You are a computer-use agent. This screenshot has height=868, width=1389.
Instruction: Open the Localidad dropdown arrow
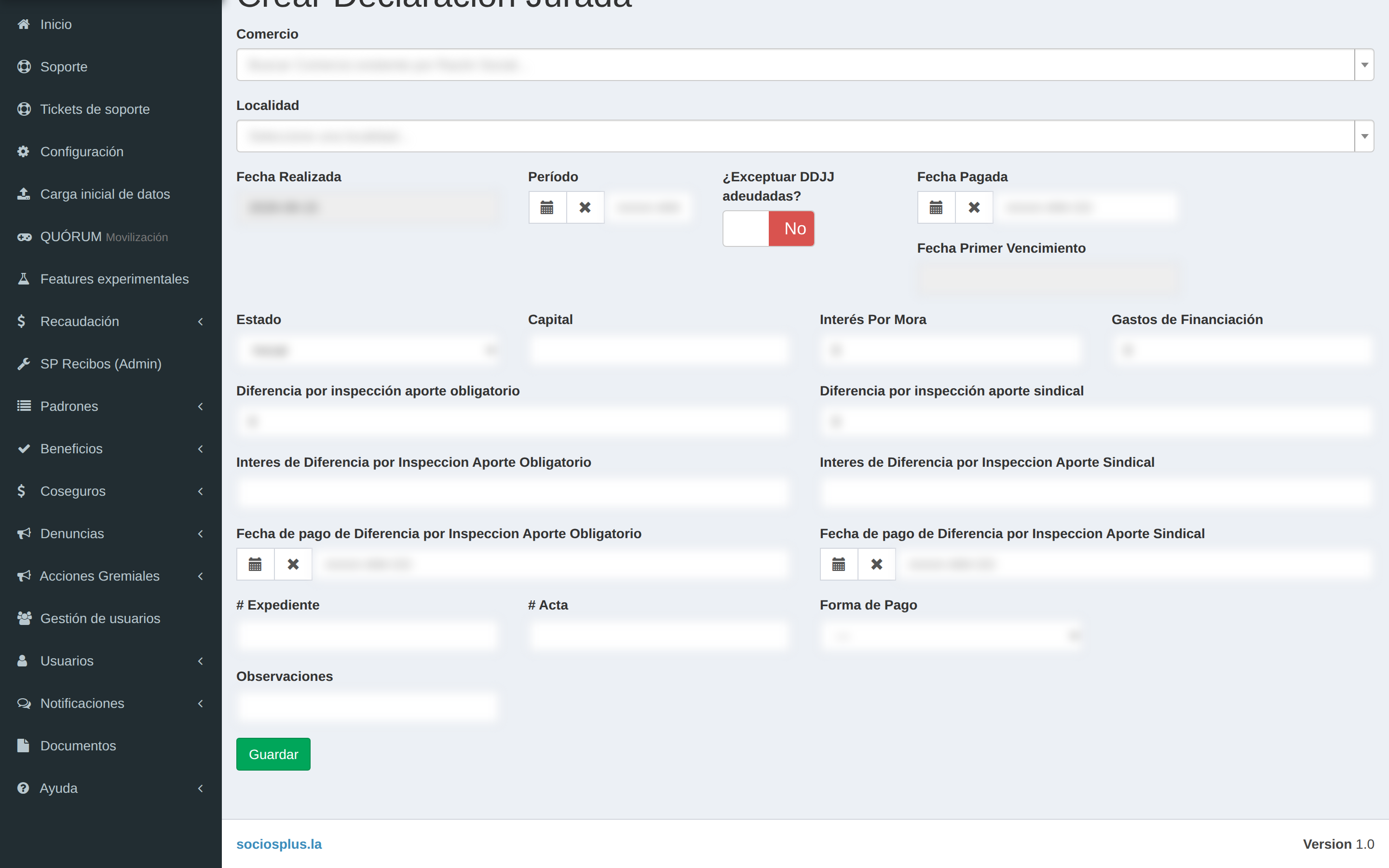pos(1364,136)
